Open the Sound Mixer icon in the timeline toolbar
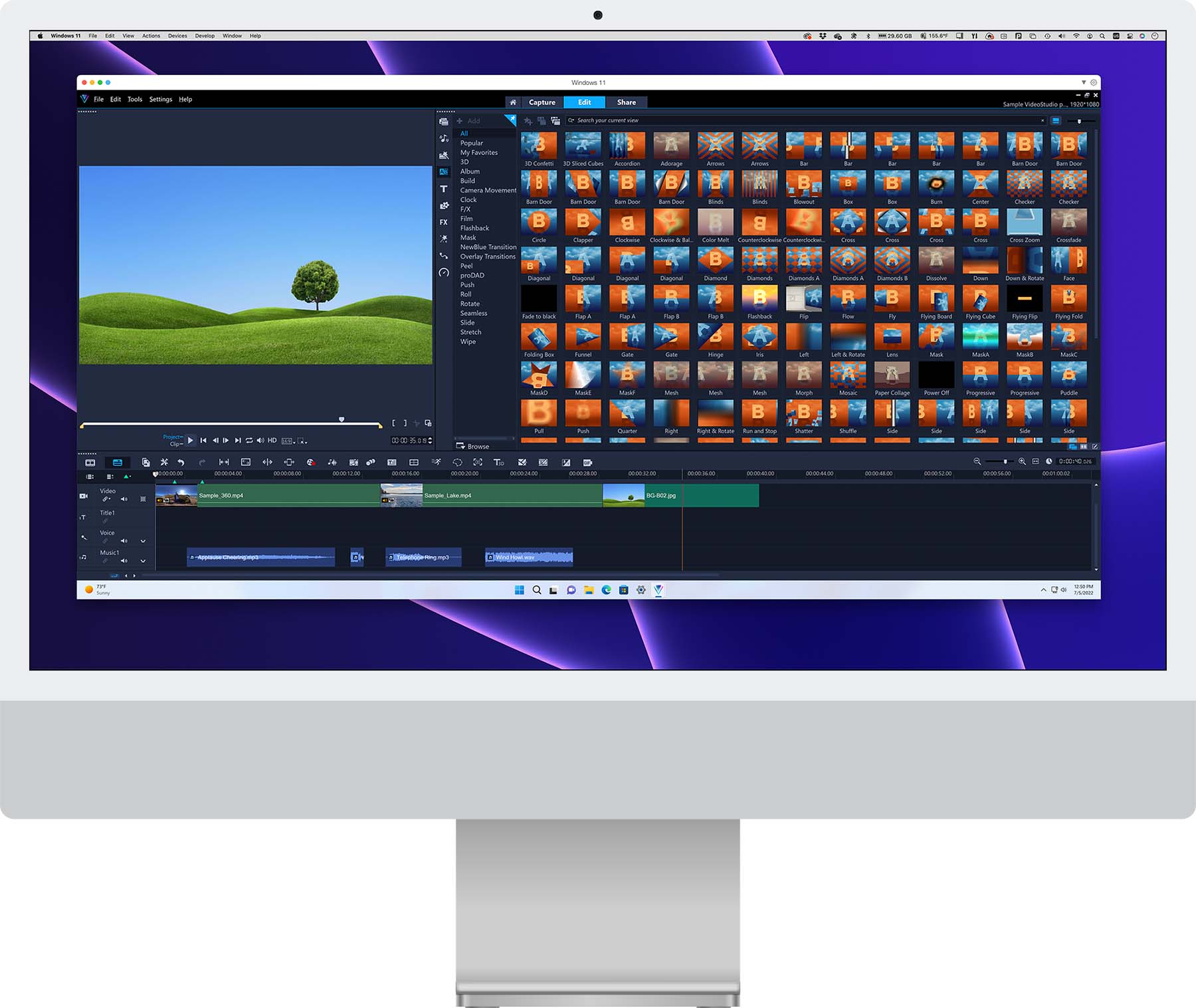Viewport: 1196px width, 1008px height. tap(332, 460)
